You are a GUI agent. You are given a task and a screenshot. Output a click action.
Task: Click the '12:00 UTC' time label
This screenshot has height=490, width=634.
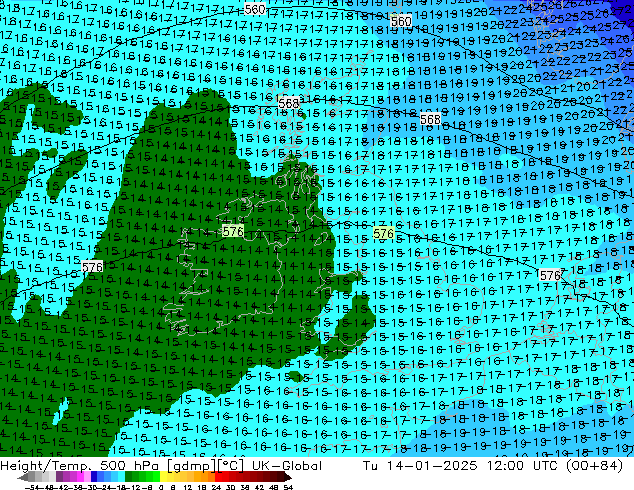click(x=521, y=466)
